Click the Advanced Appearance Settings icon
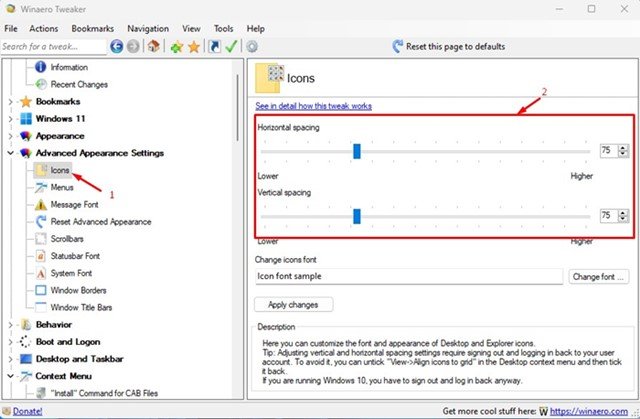This screenshot has height=419, width=640. 26,153
